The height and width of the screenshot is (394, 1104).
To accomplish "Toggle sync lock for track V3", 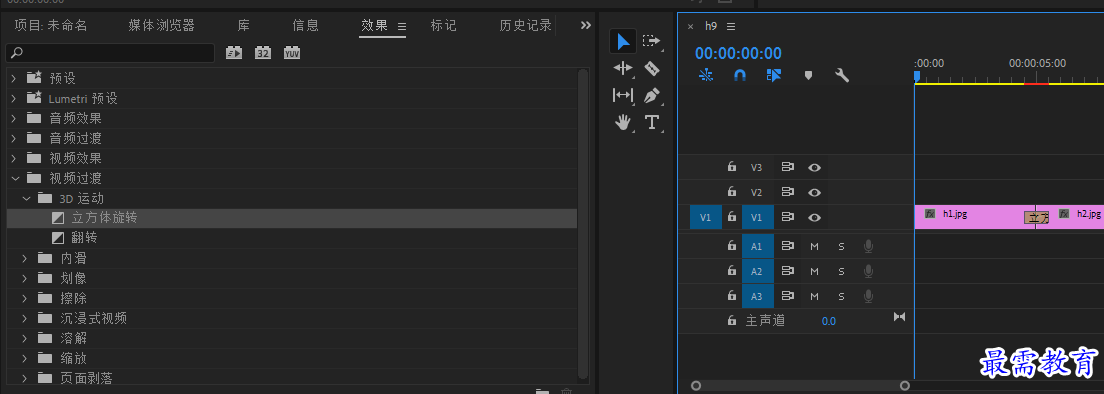I will [788, 167].
